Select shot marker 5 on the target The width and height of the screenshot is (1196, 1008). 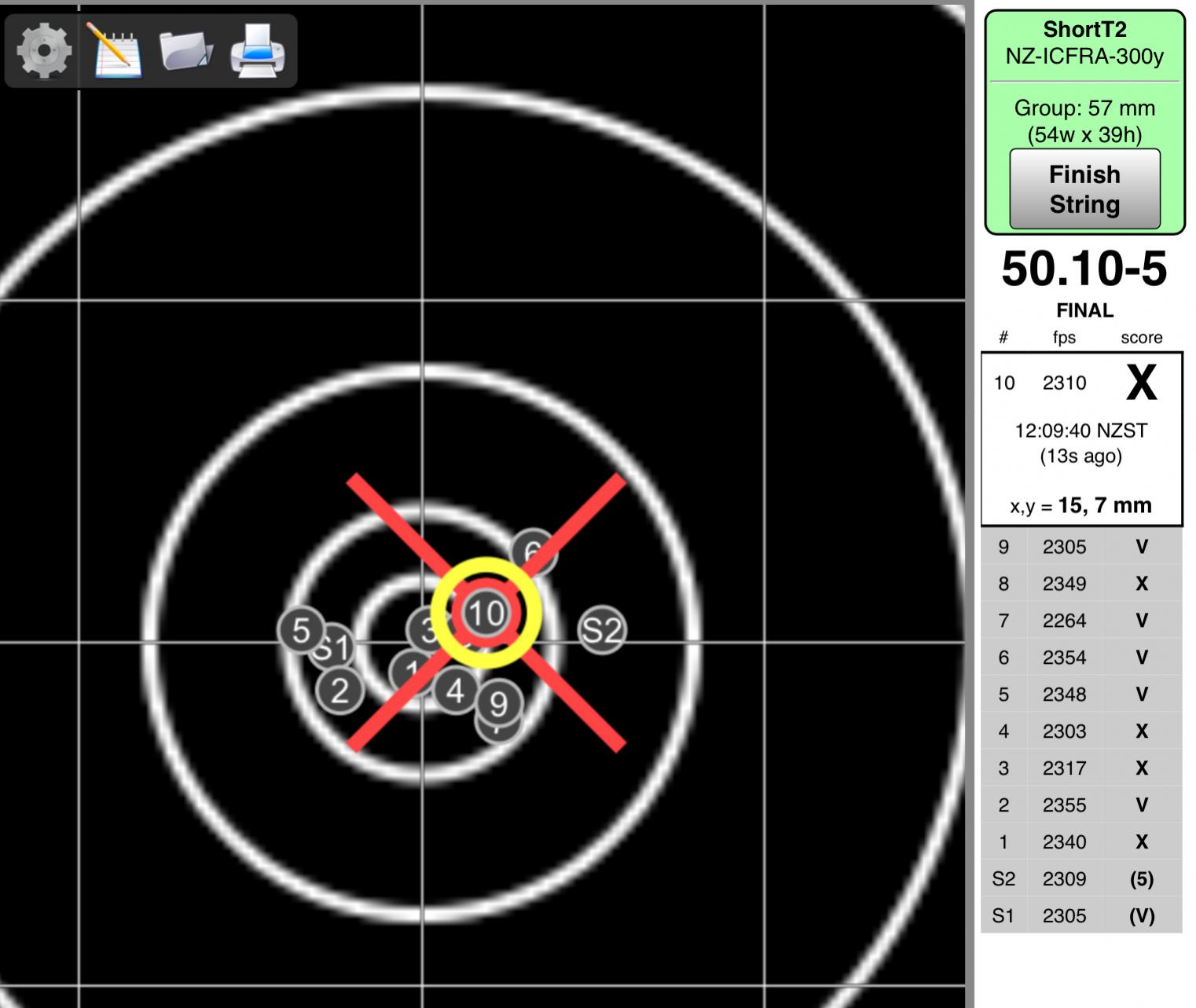(x=301, y=629)
